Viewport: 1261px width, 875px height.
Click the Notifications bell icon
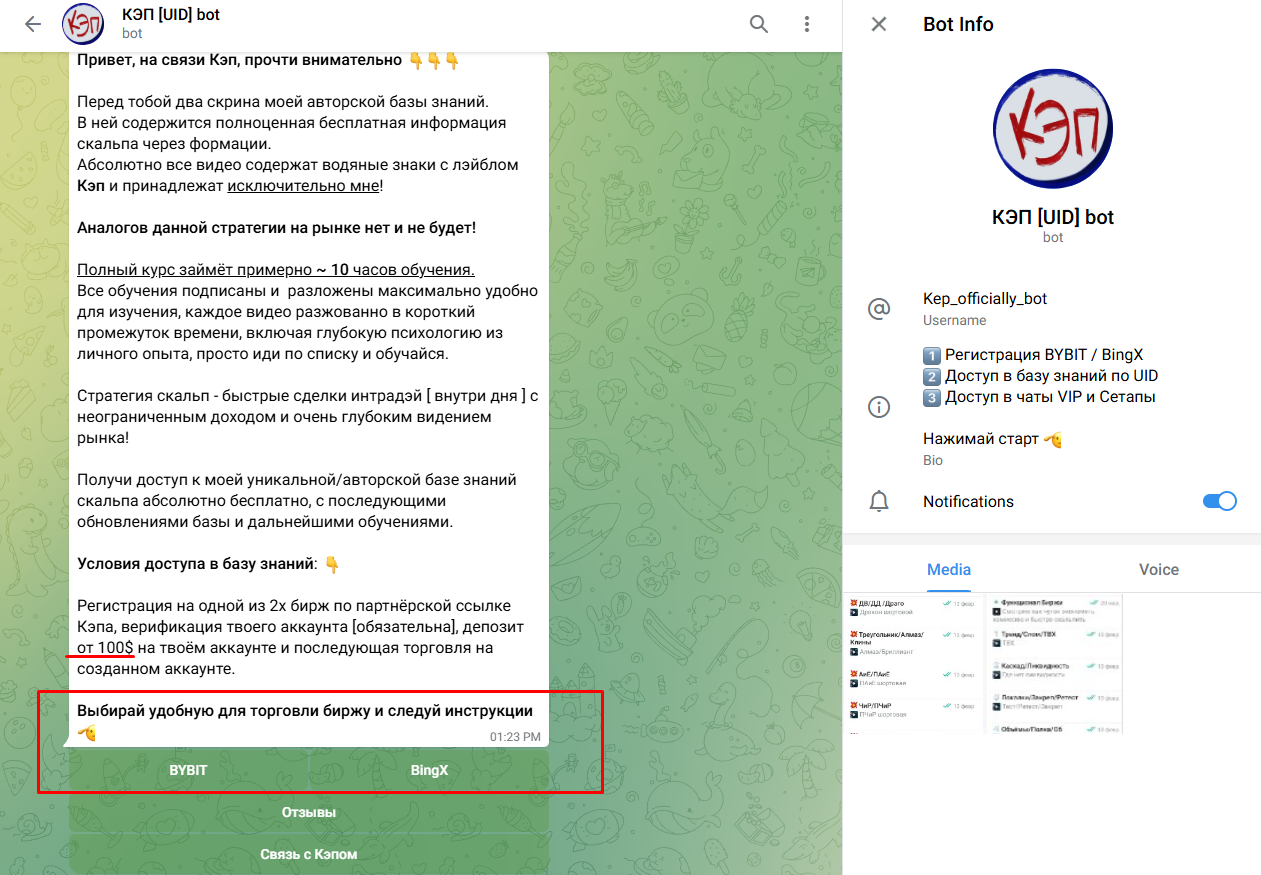[879, 502]
